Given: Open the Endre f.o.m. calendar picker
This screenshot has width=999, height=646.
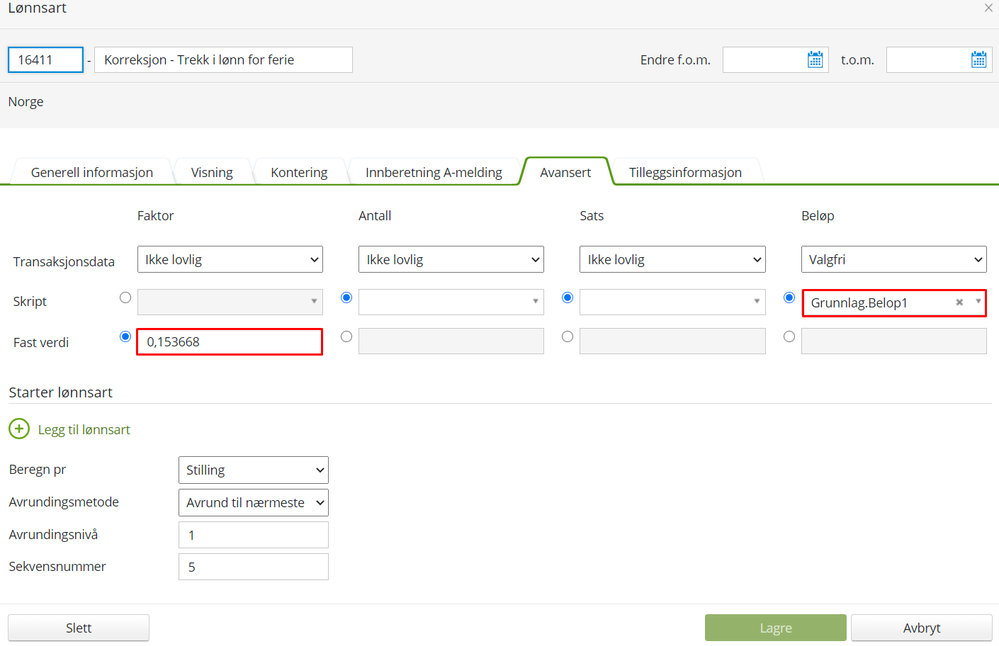Looking at the screenshot, I should [x=815, y=60].
